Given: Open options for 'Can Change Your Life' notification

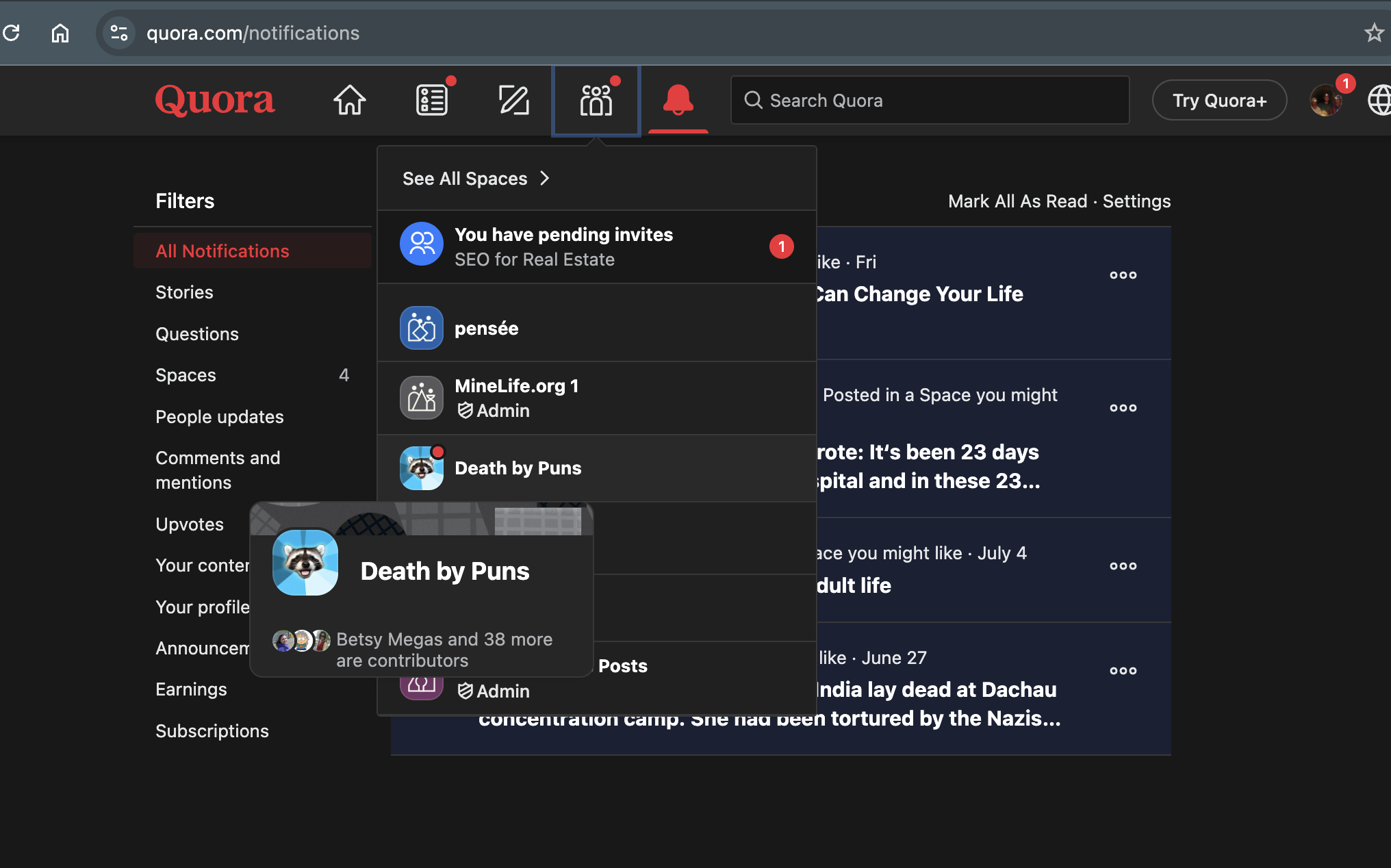Looking at the screenshot, I should coord(1123,275).
